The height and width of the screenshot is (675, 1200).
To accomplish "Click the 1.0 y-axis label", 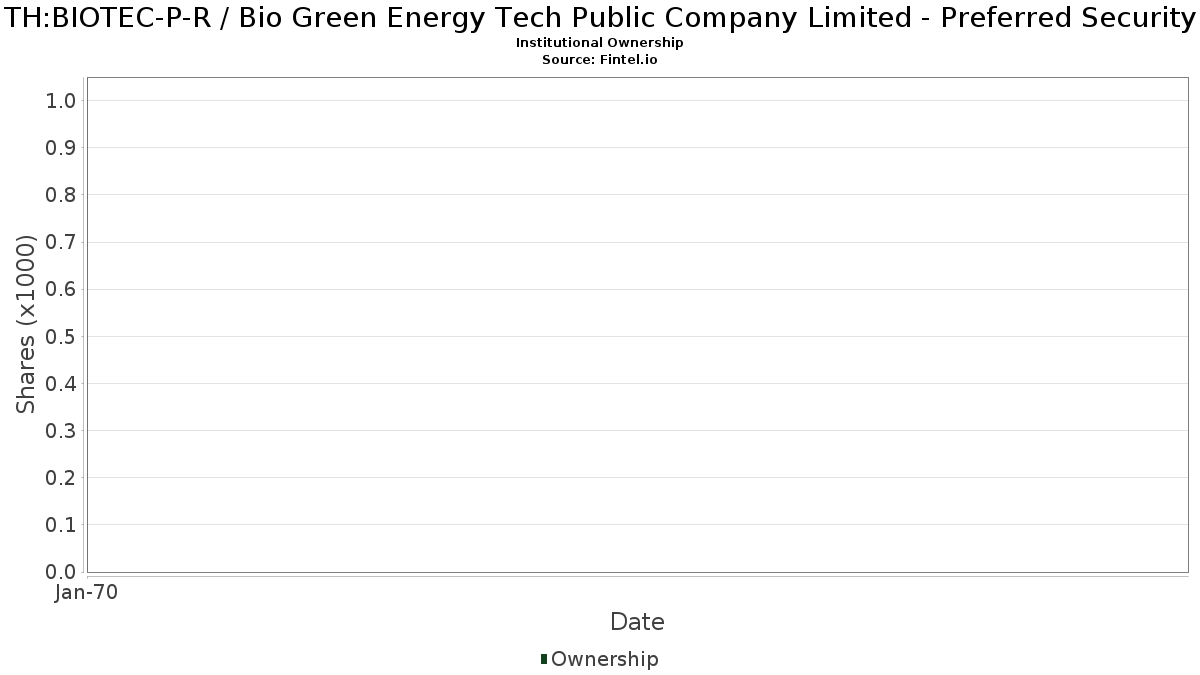I will tap(61, 101).
